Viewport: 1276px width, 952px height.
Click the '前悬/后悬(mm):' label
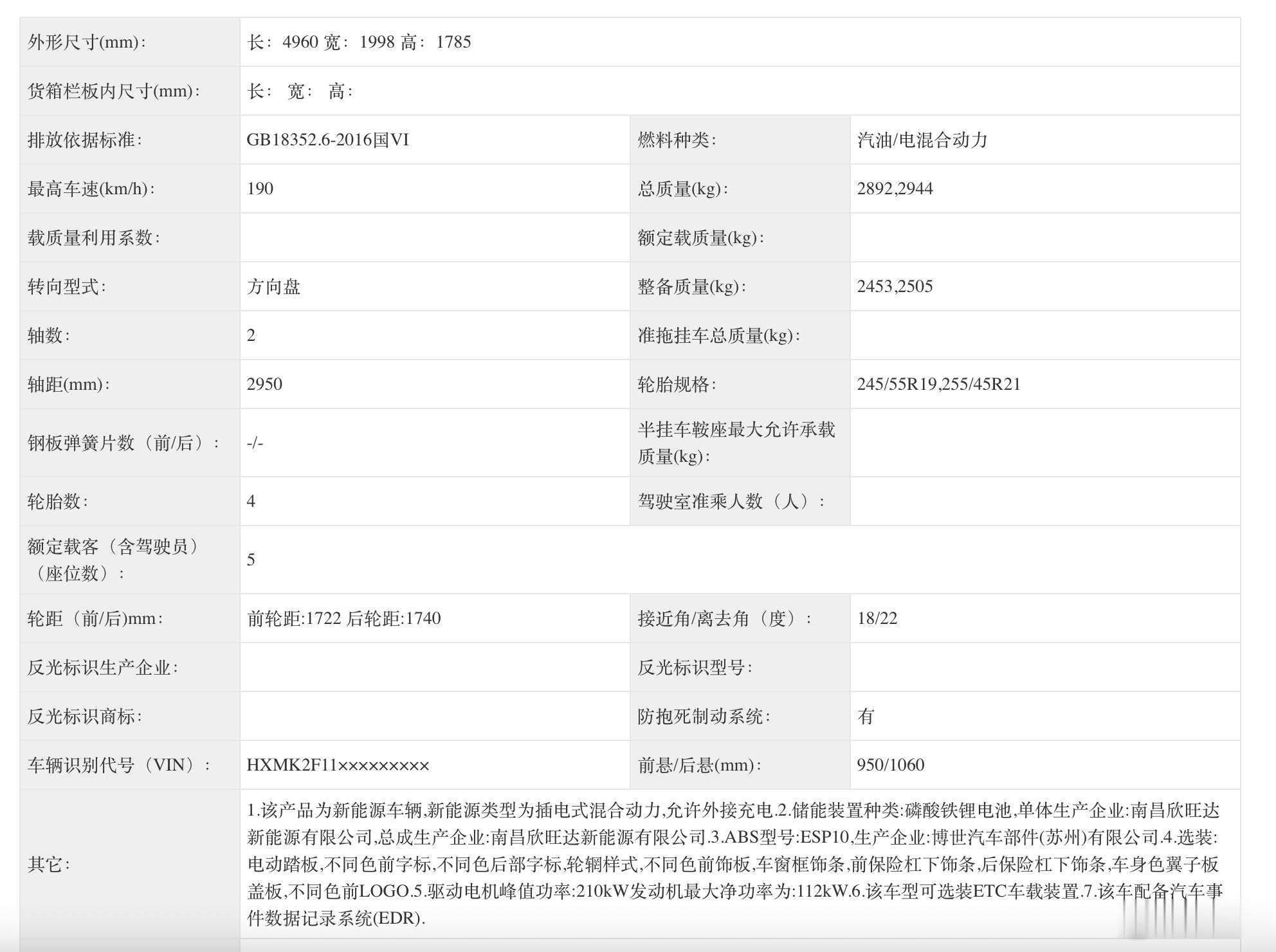(x=699, y=765)
